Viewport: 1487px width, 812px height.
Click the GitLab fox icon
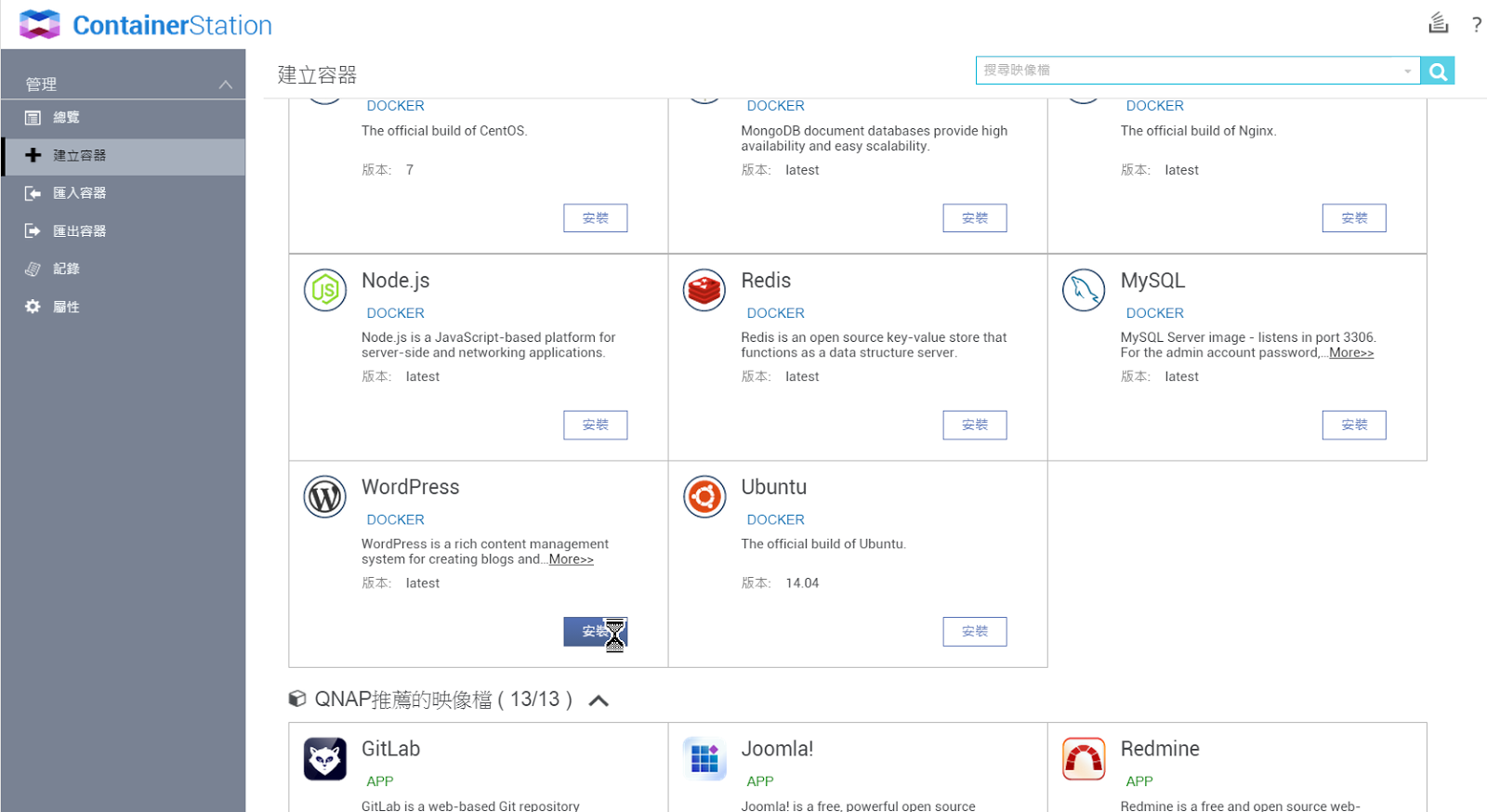[x=325, y=759]
